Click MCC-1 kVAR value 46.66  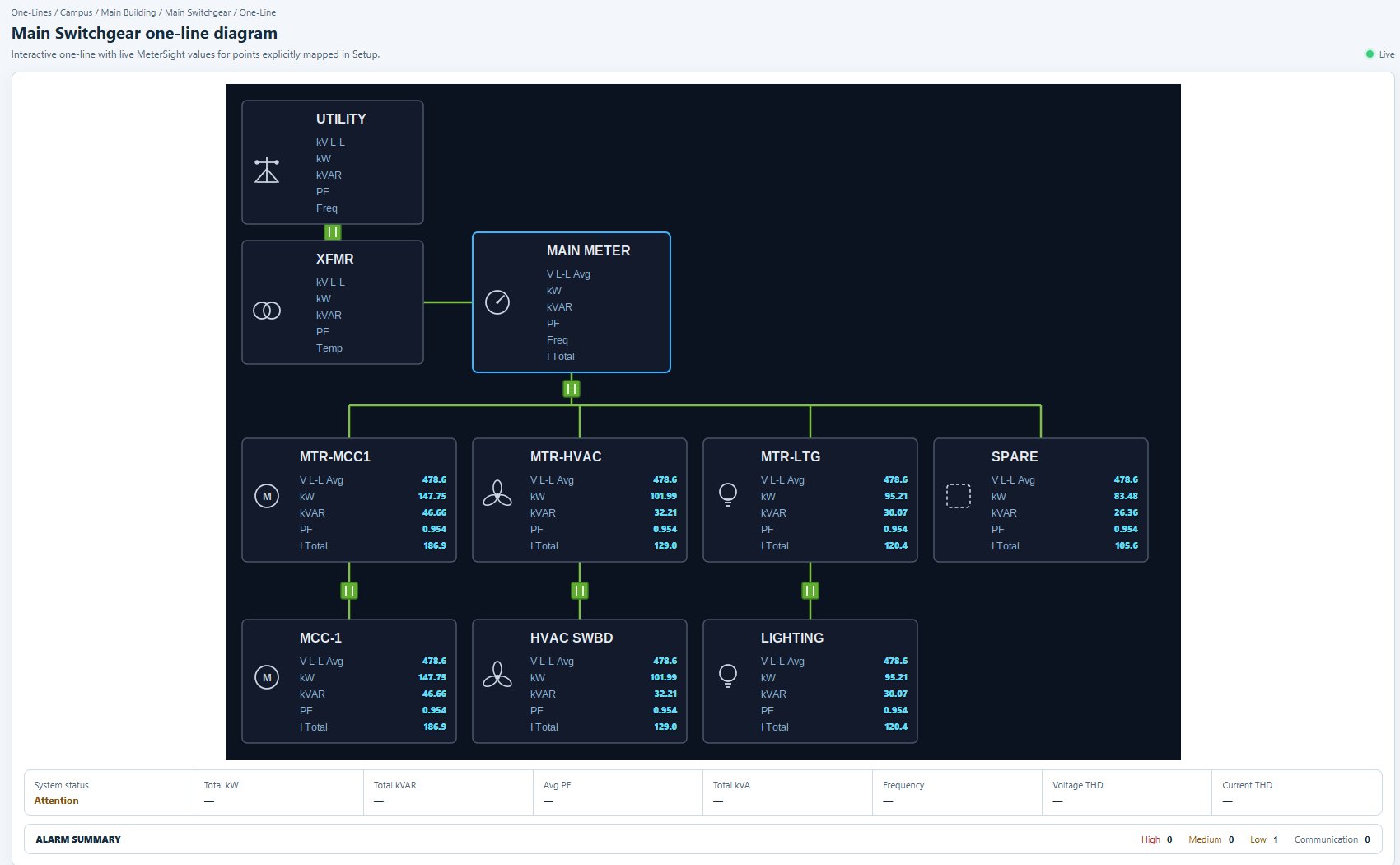[x=434, y=694]
